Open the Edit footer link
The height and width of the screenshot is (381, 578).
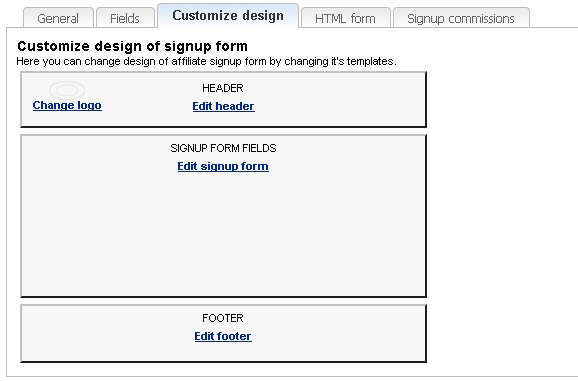(223, 336)
